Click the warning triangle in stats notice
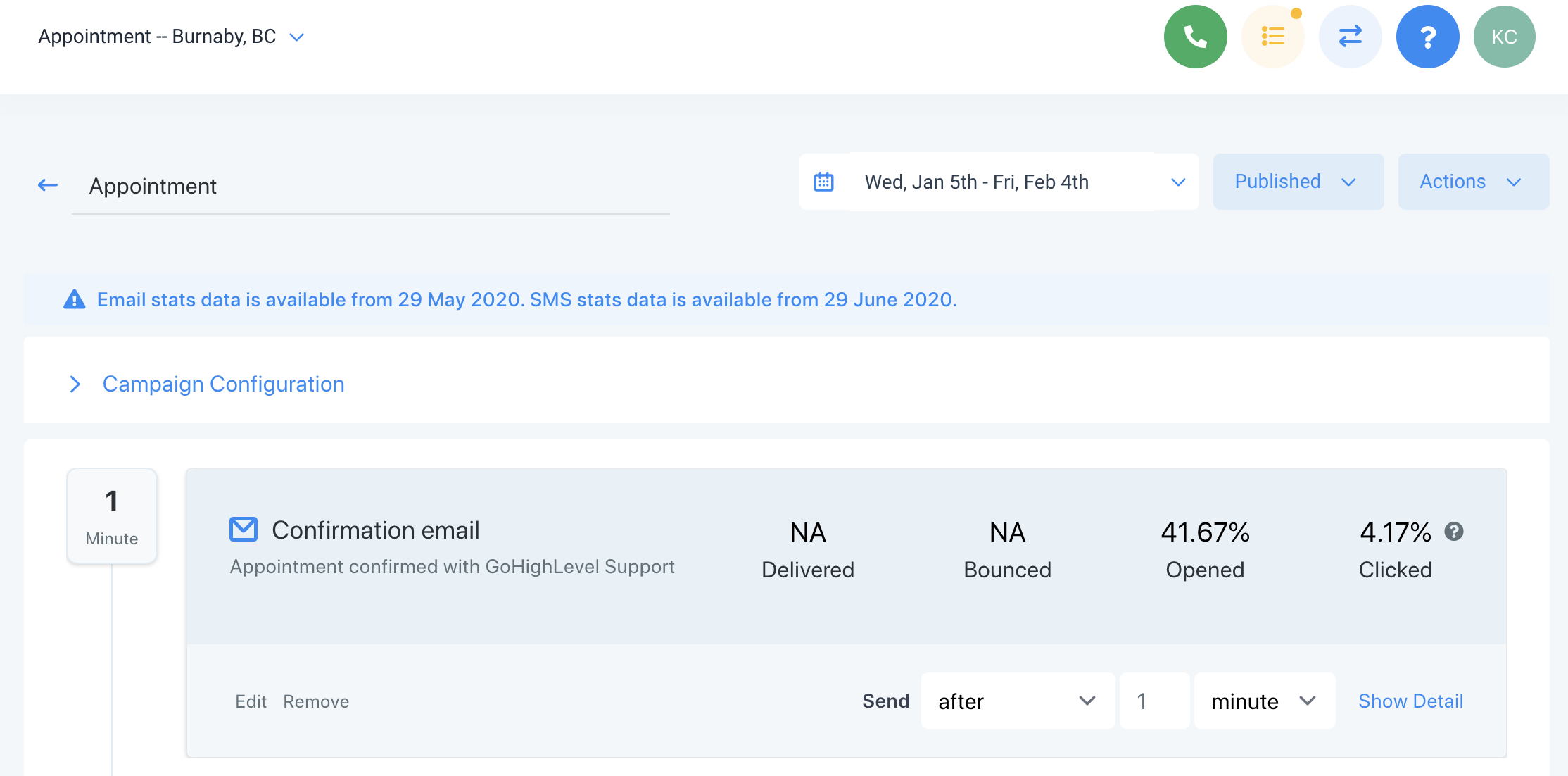 pos(74,300)
